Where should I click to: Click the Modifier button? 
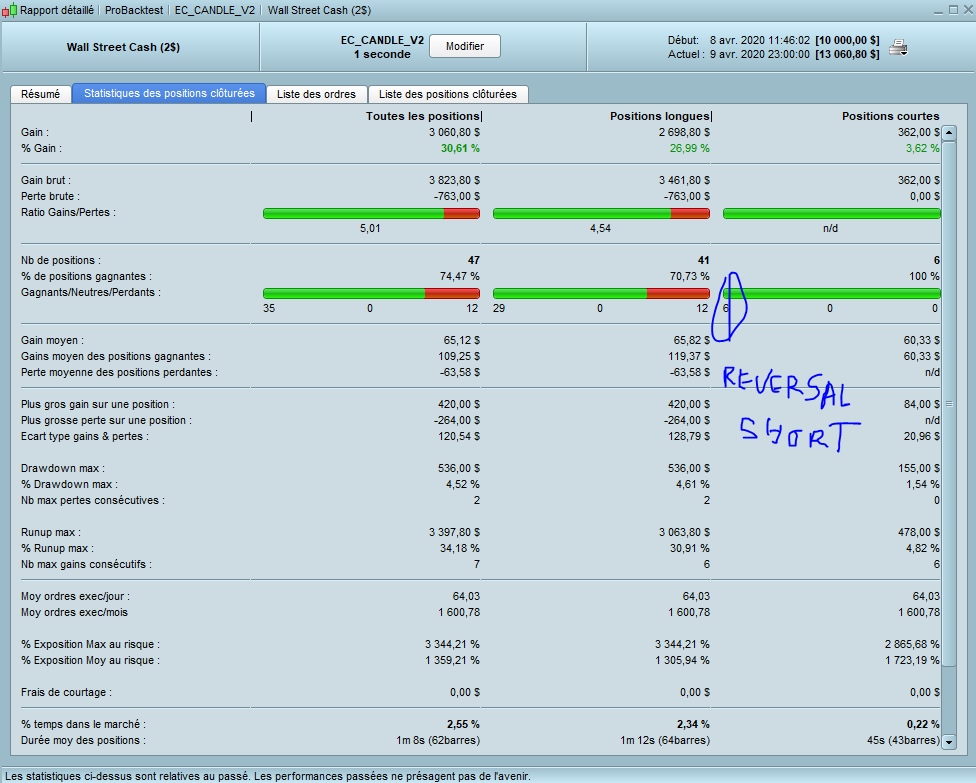(464, 46)
